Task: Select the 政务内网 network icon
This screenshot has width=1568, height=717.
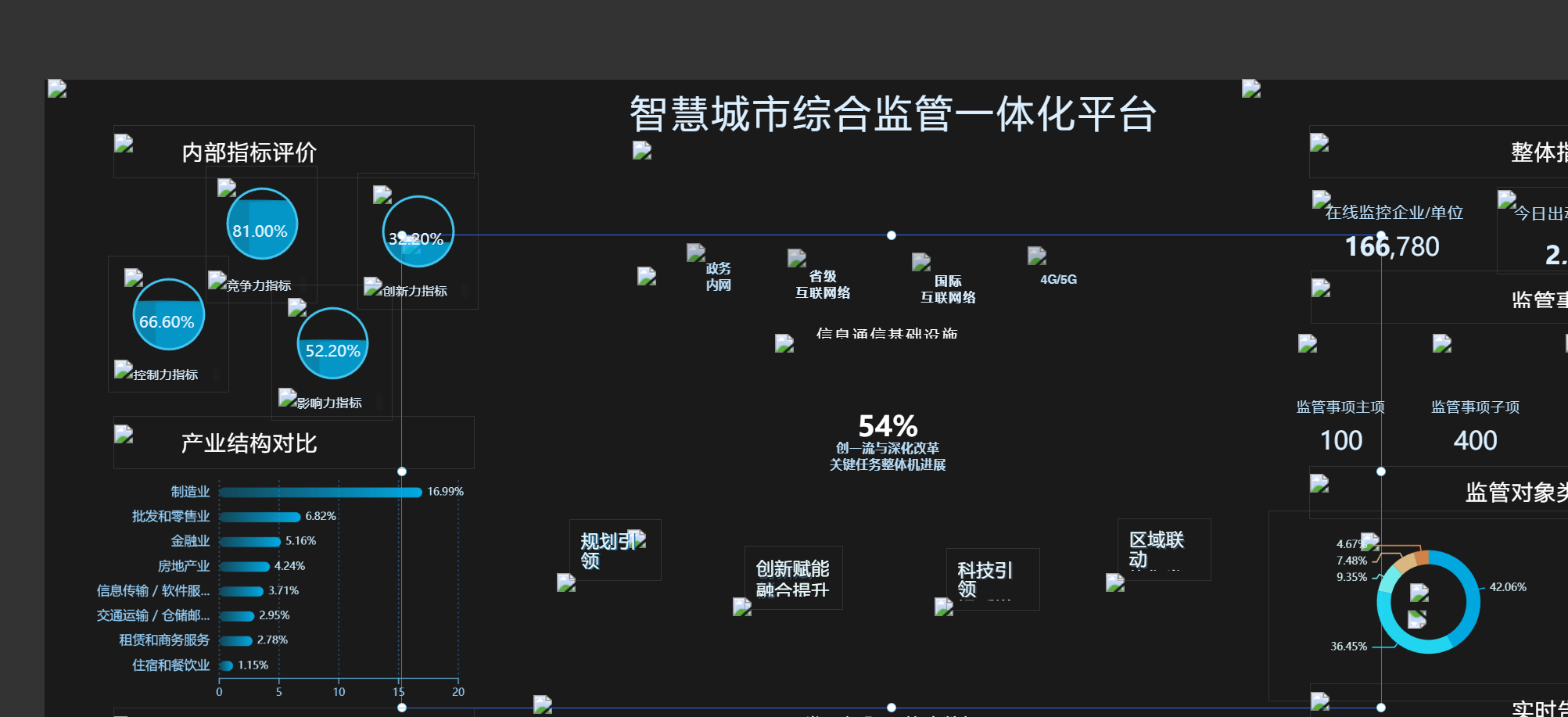Action: click(696, 253)
